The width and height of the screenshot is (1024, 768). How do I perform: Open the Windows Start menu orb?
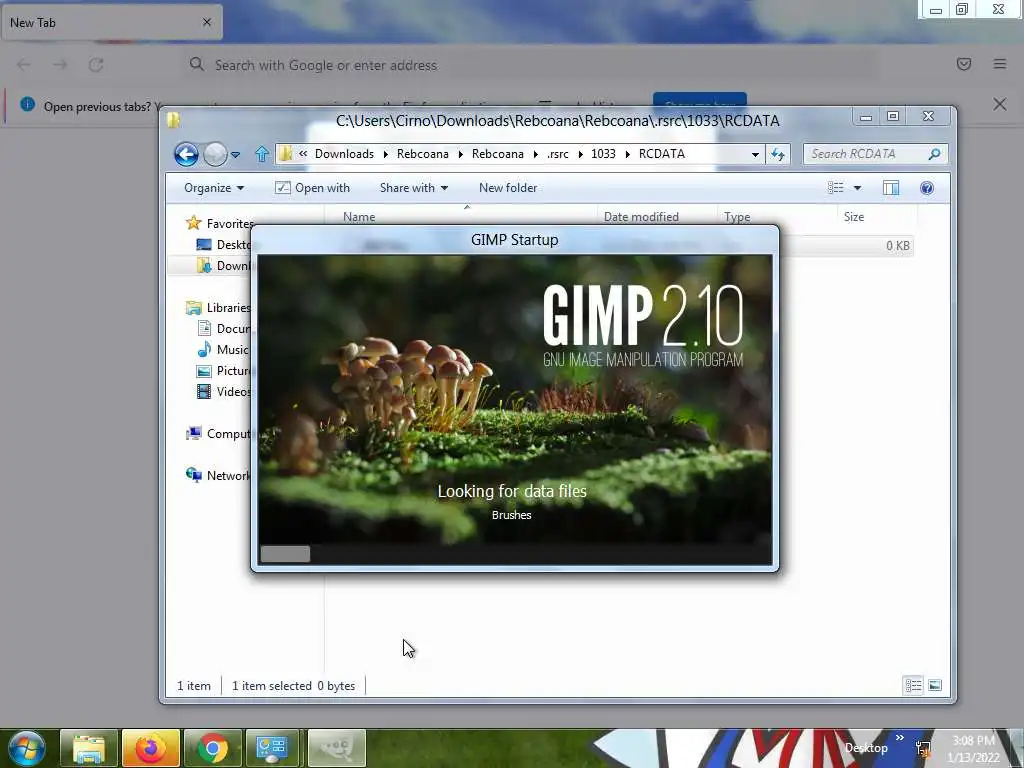pyautogui.click(x=26, y=748)
